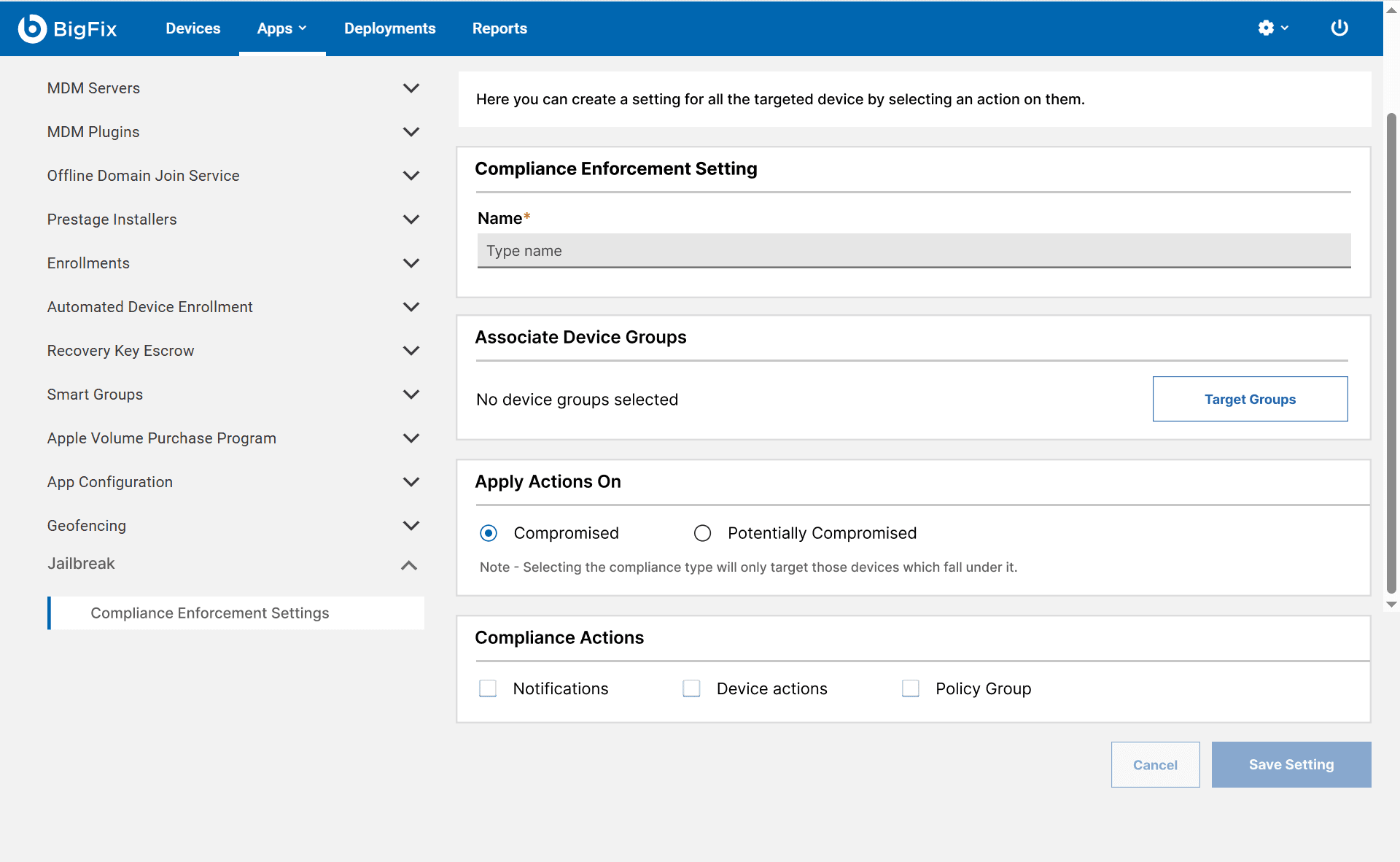The image size is (1400, 862).
Task: Click the Recovery Key Escrow label
Action: click(120, 351)
